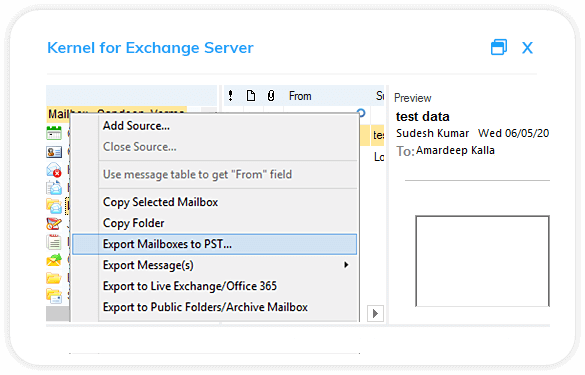Close the Kernel for Exchange Server panel
This screenshot has height=375, width=585.
coord(527,48)
